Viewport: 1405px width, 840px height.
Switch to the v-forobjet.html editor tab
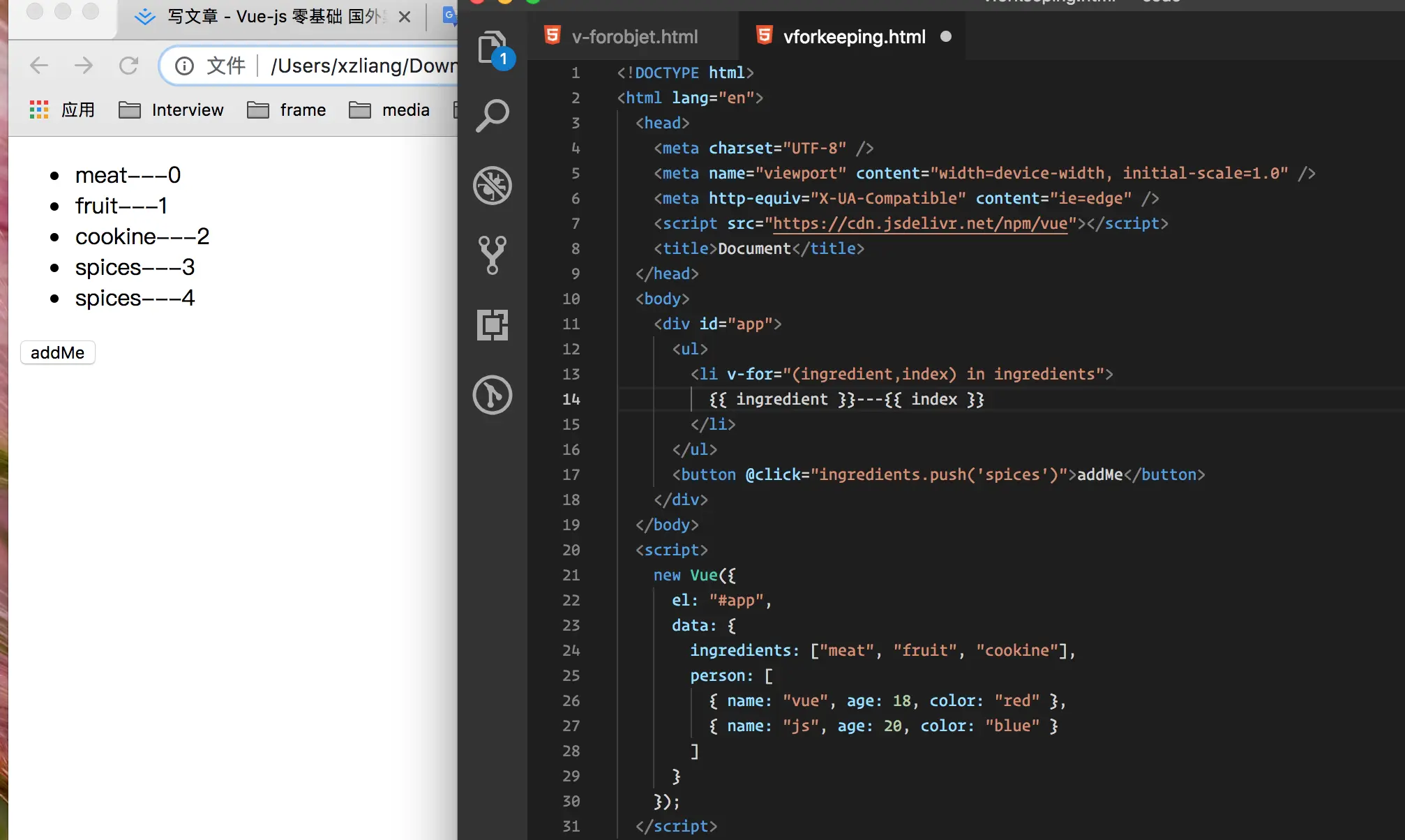(633, 36)
